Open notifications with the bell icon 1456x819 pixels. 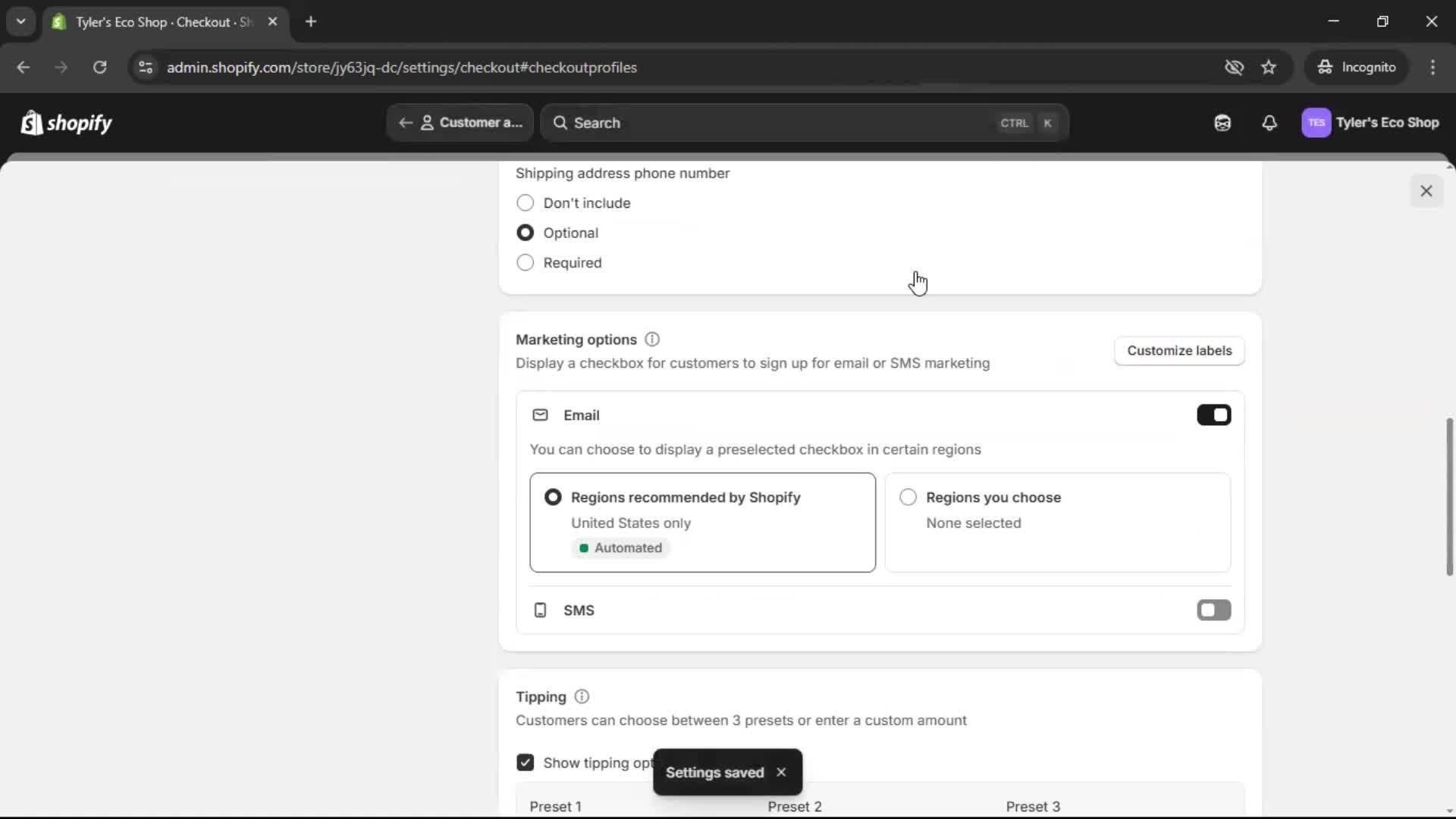1269,122
